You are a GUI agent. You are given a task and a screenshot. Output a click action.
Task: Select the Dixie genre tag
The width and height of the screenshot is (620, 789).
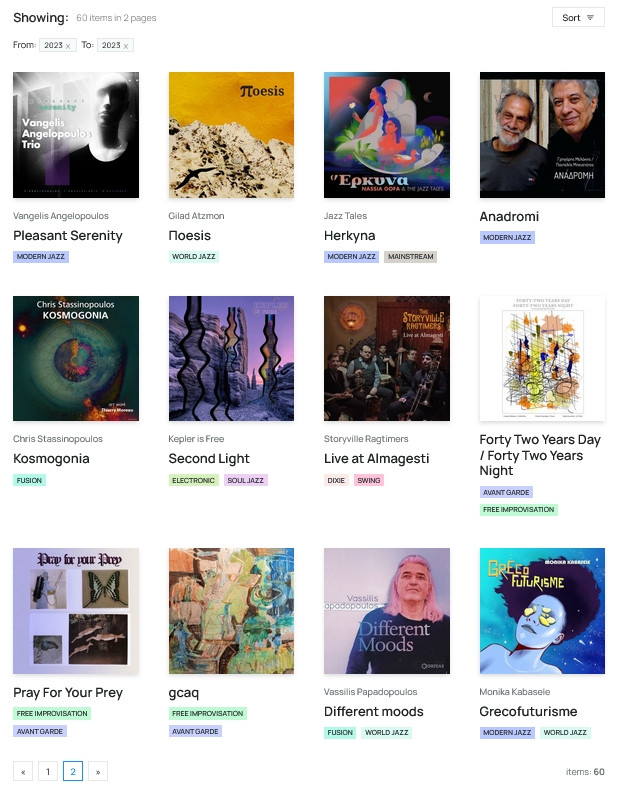point(336,481)
